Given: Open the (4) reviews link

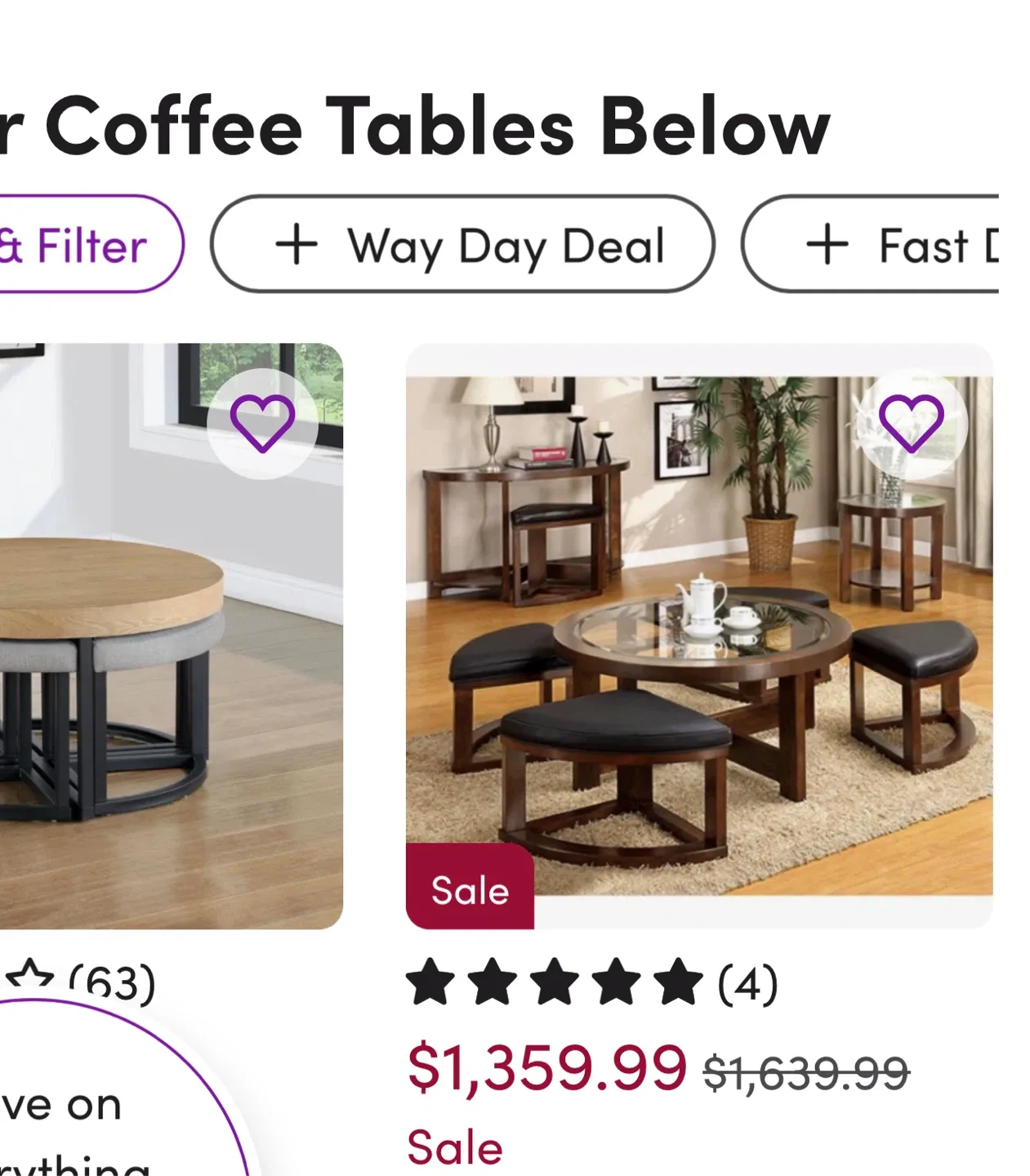Looking at the screenshot, I should click(x=748, y=983).
